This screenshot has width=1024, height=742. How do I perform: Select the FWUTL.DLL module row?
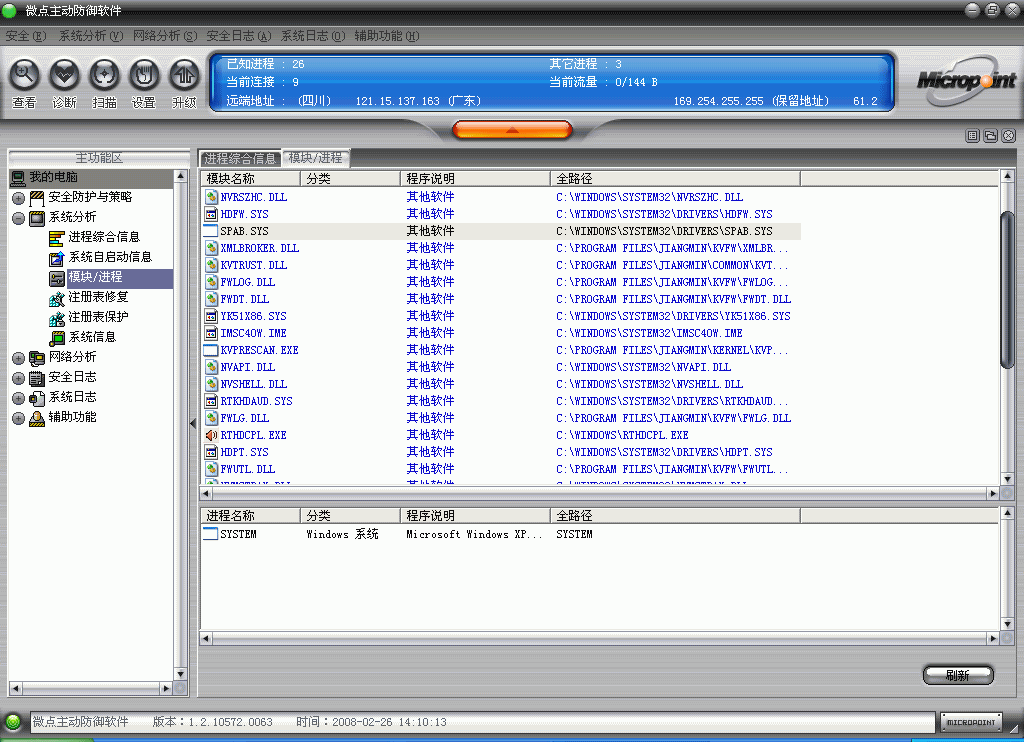pos(501,468)
